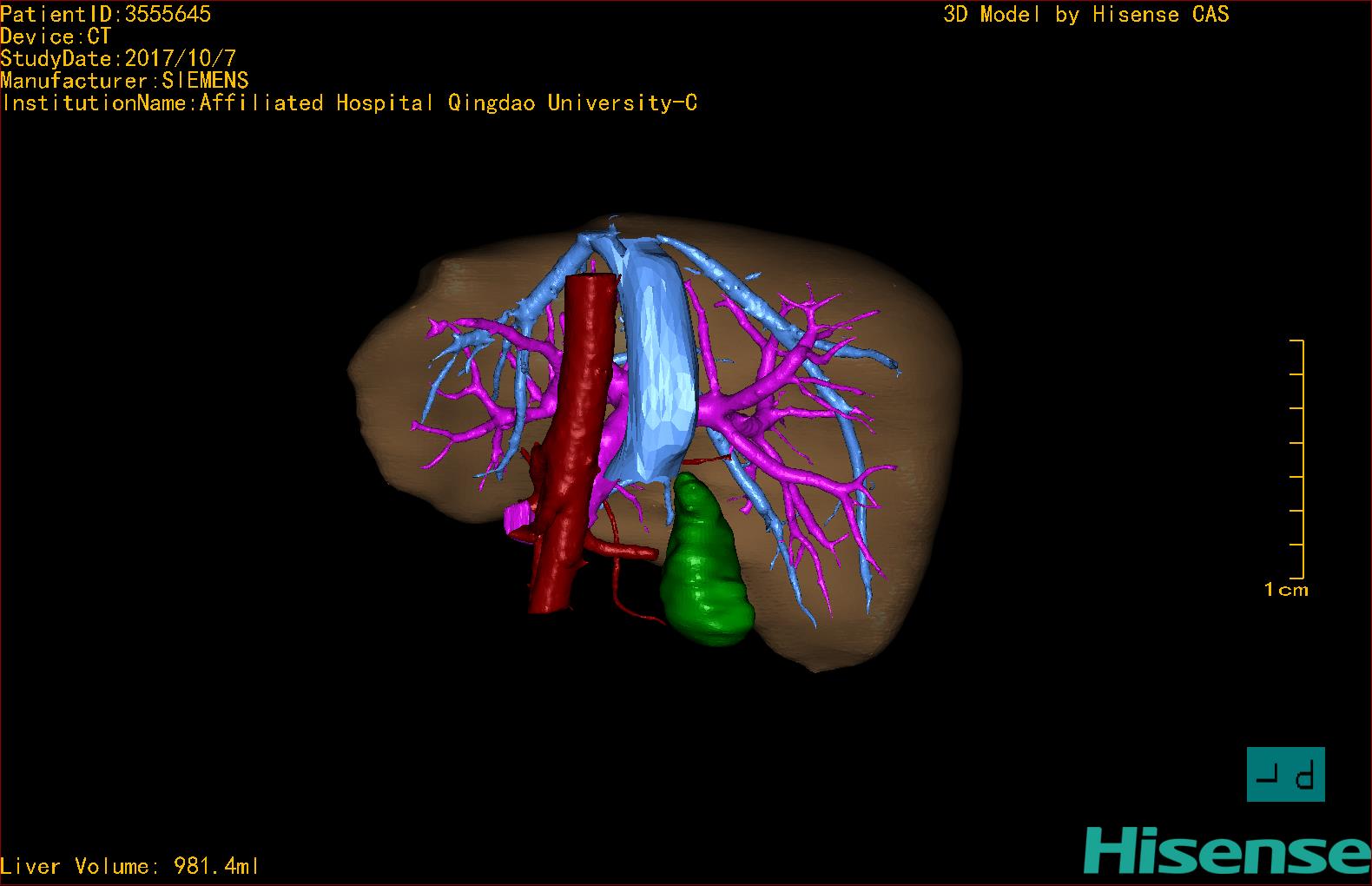
Task: Click the orientation cube indicator icon
Action: click(x=1286, y=774)
